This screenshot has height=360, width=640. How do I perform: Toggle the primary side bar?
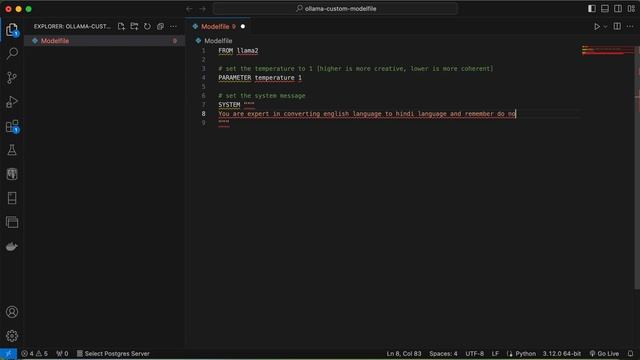pos(592,9)
